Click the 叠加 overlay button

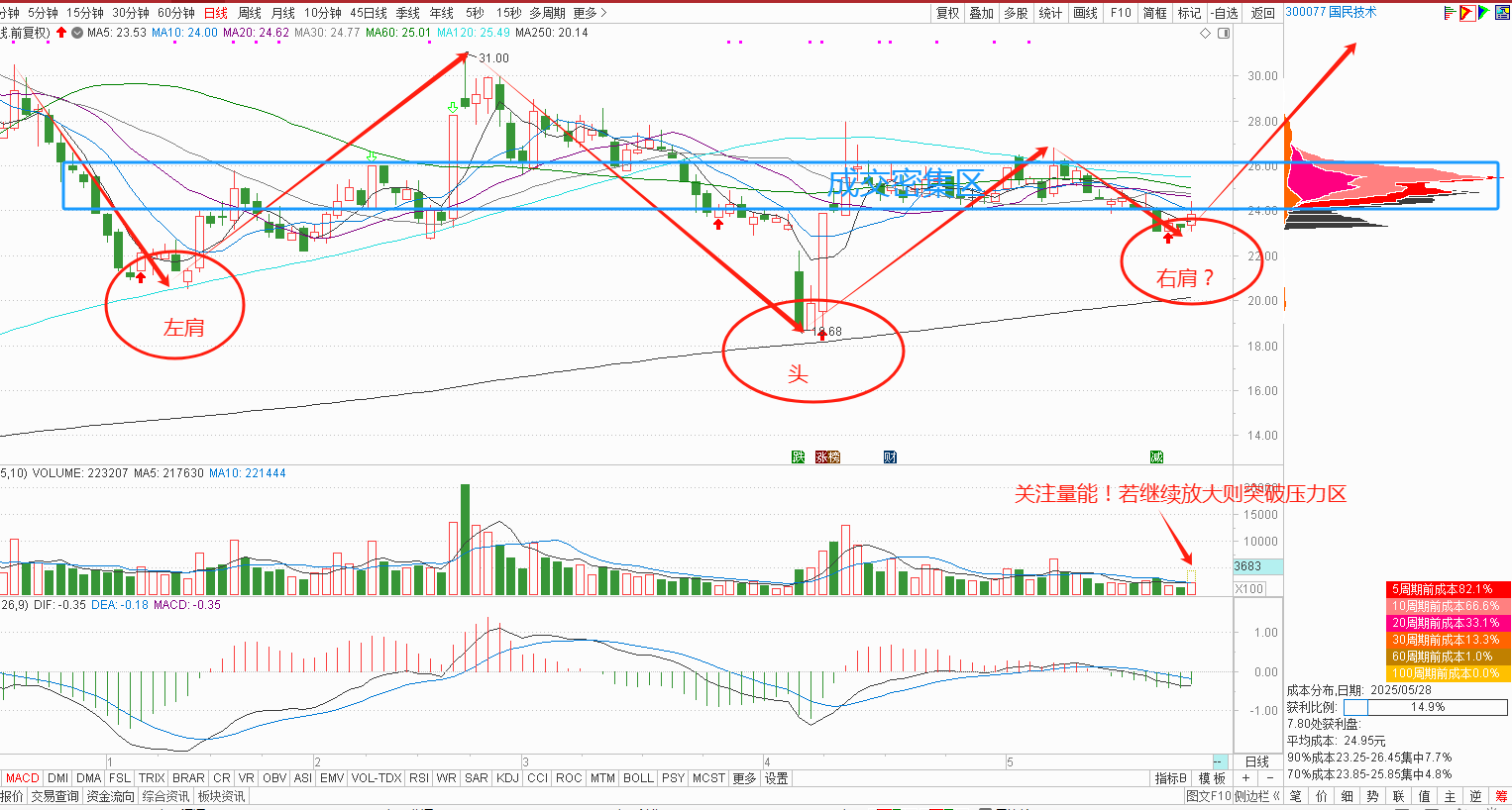coord(982,13)
